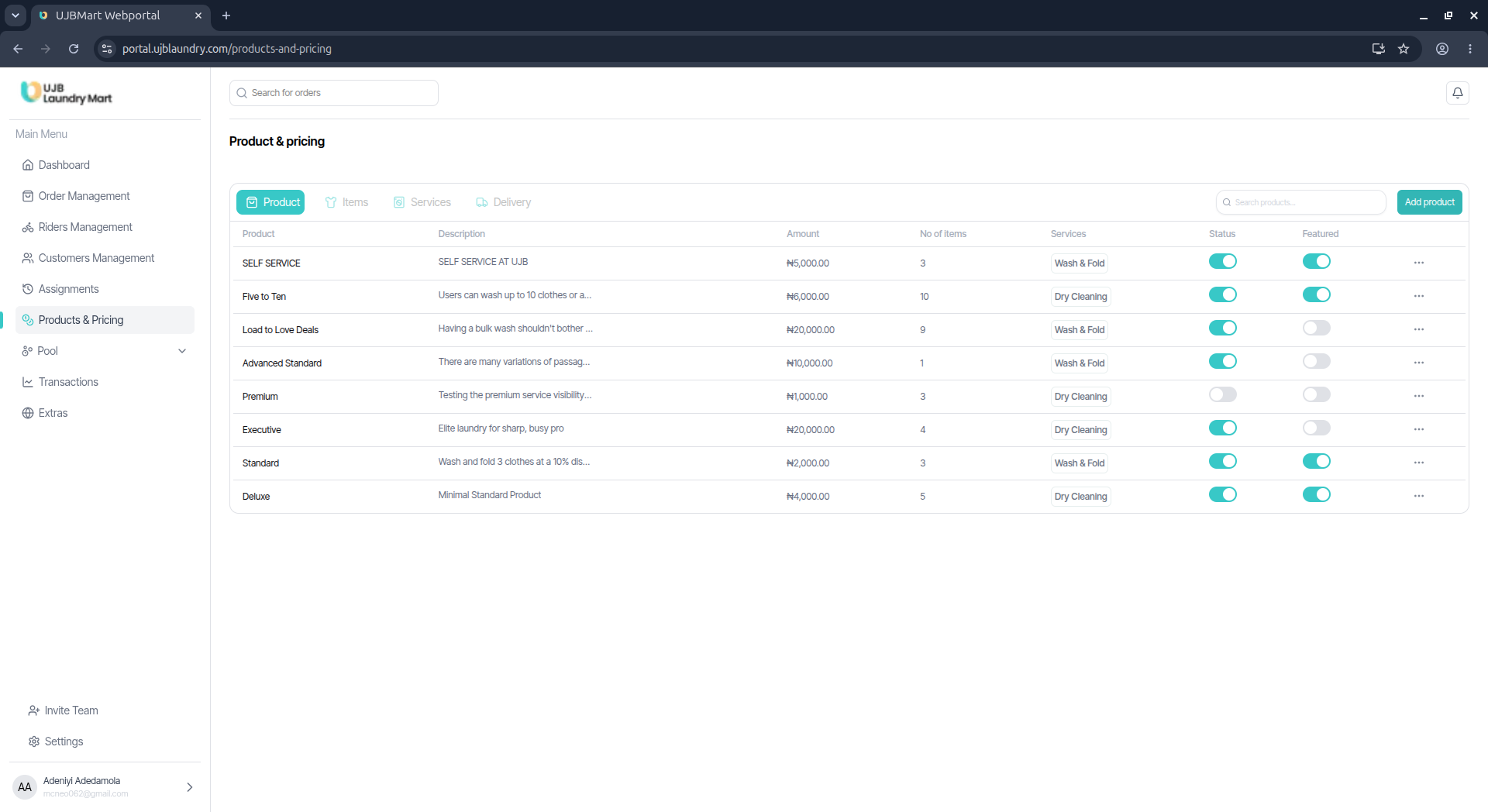Image resolution: width=1488 pixels, height=812 pixels.
Task: Open a new browser tab
Action: [226, 15]
